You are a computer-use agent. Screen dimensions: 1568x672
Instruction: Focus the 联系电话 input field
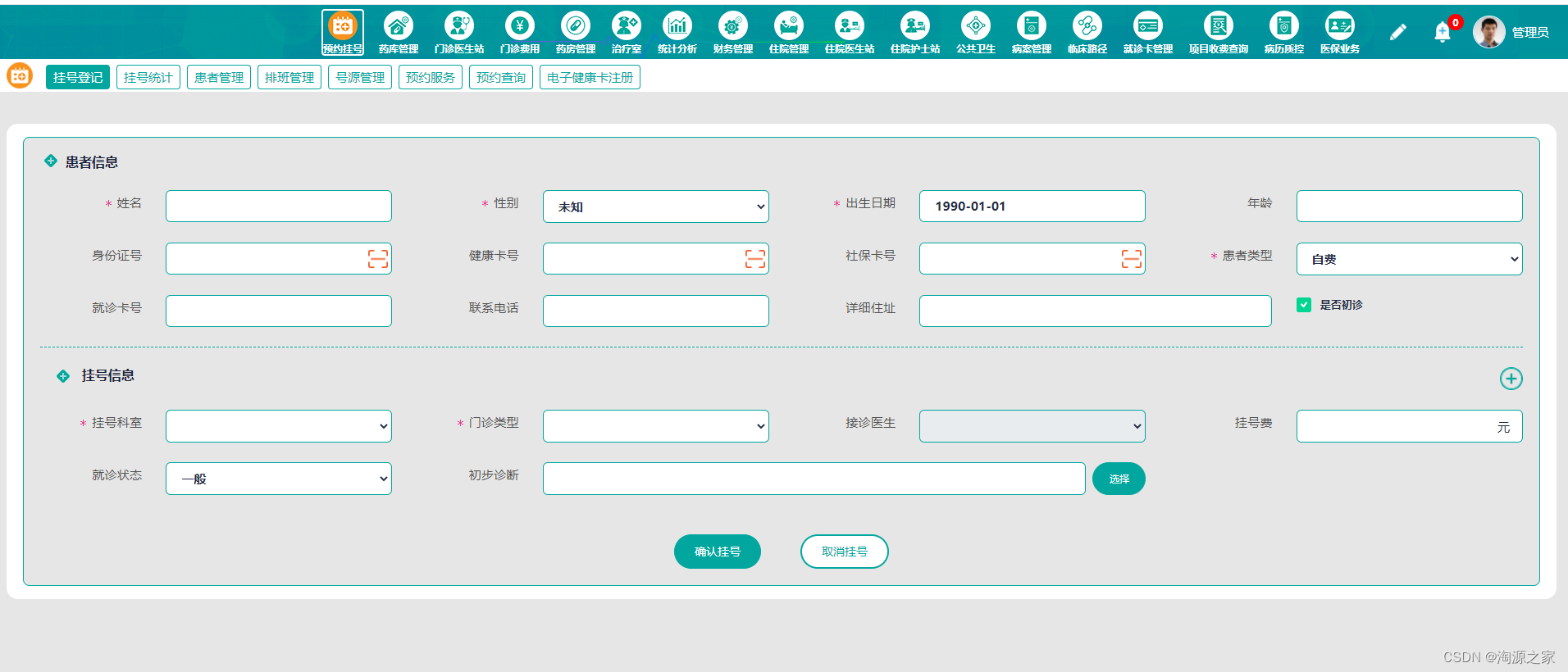(x=656, y=311)
